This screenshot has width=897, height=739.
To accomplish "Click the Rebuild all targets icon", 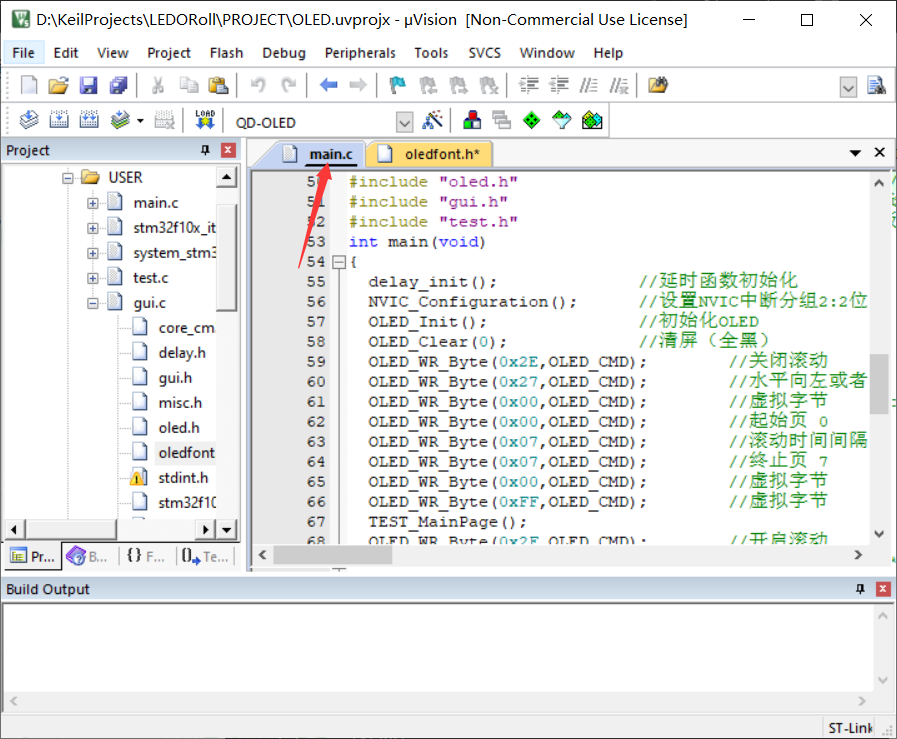I will tap(89, 120).
